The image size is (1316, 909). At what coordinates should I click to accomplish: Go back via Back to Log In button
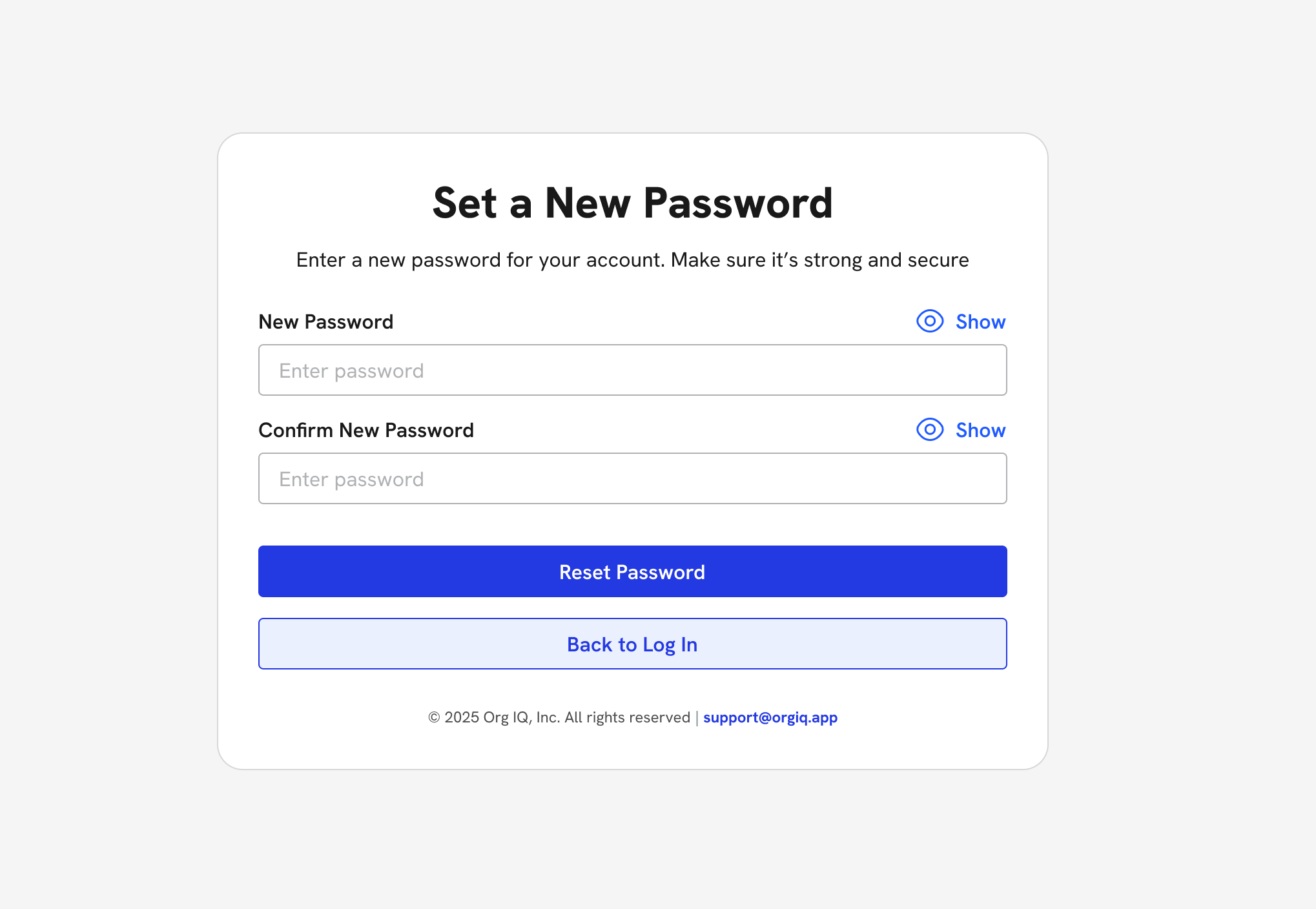point(633,644)
